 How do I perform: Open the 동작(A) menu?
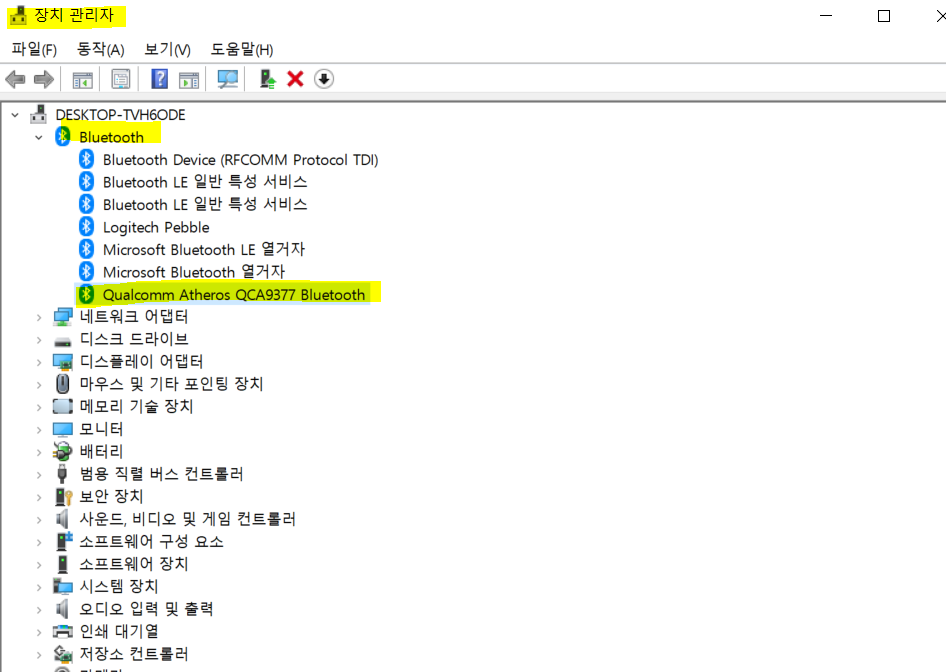pyautogui.click(x=101, y=49)
